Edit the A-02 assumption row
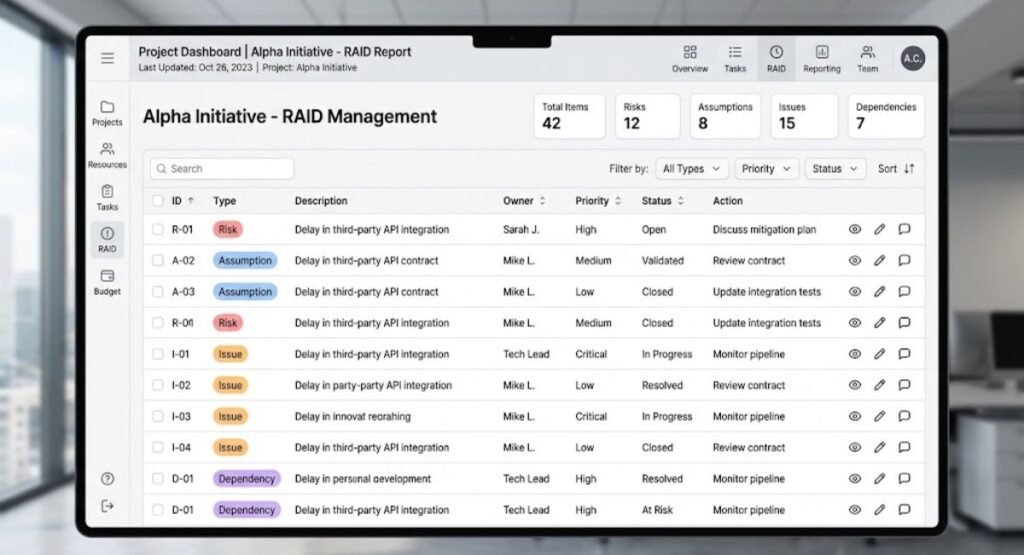The image size is (1024, 555). (x=880, y=261)
